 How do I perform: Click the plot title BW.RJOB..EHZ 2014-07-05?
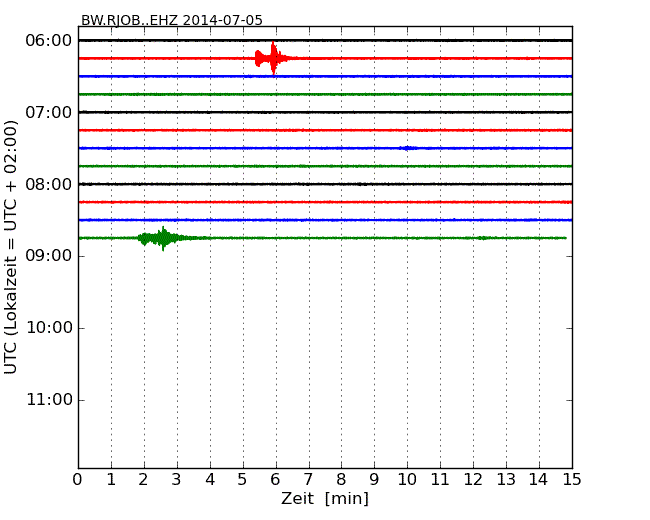pos(172,20)
